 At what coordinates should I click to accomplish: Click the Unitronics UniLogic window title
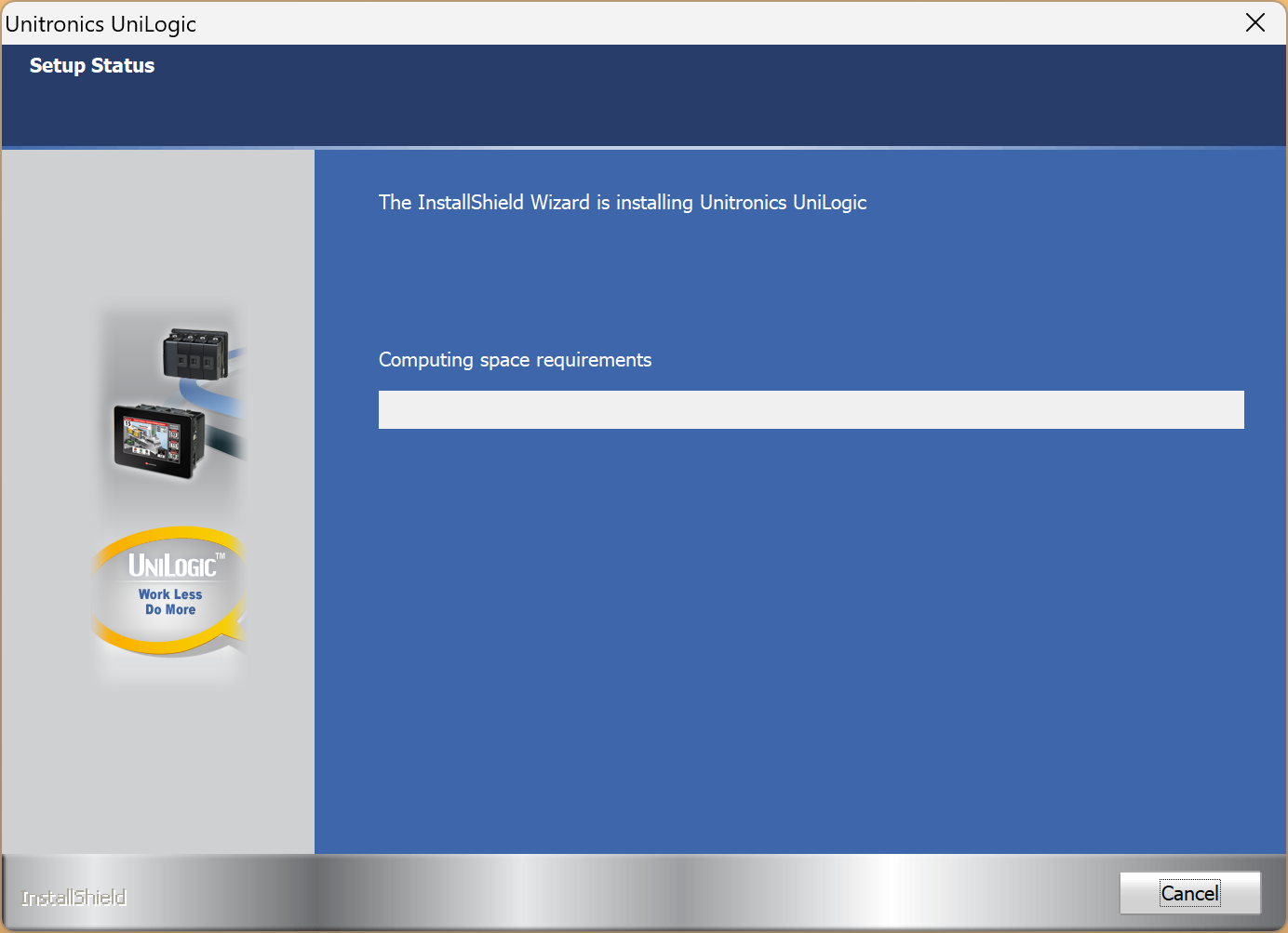tap(101, 24)
